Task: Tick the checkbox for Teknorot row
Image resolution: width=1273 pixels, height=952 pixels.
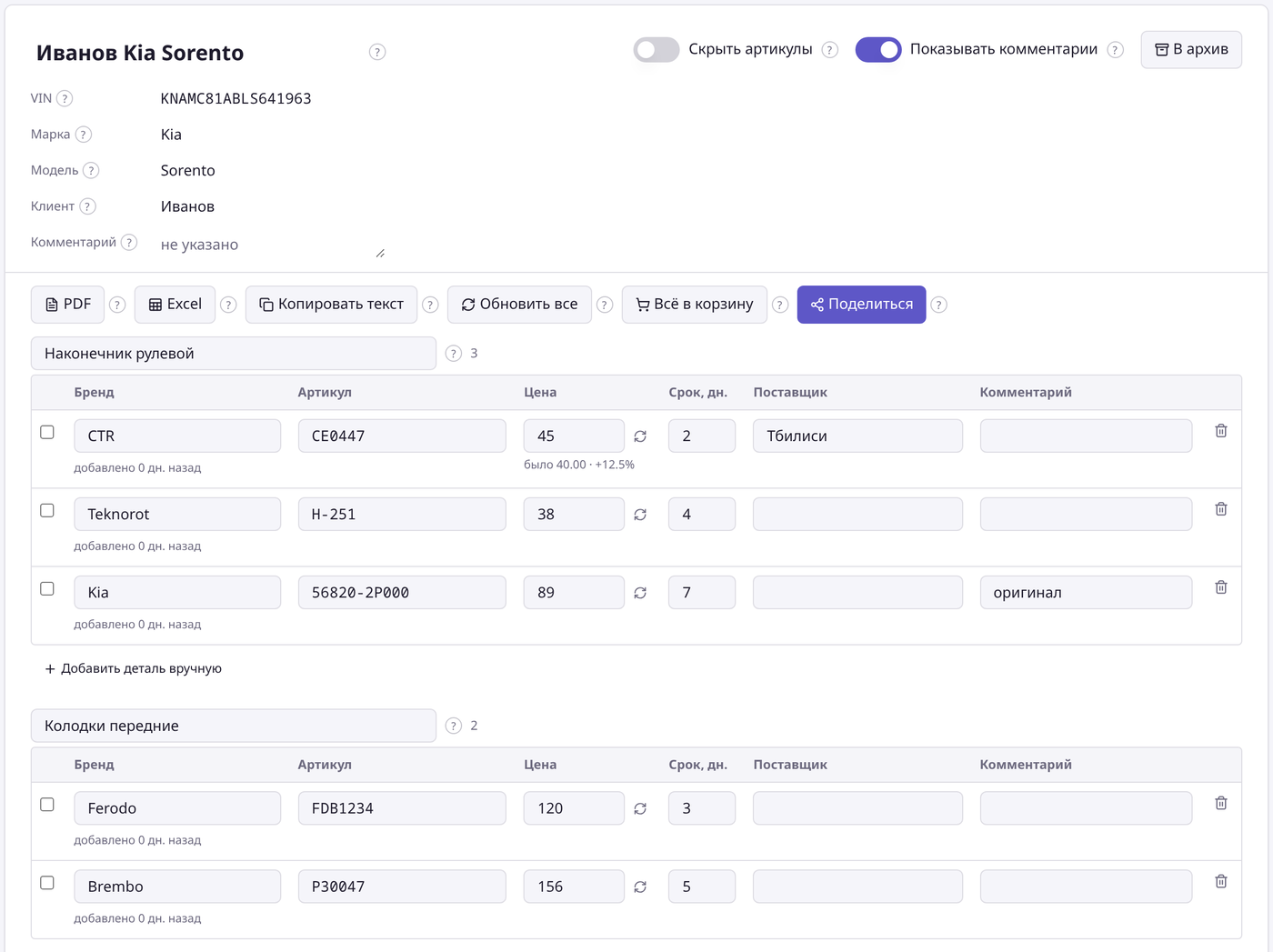Action: coord(47,510)
